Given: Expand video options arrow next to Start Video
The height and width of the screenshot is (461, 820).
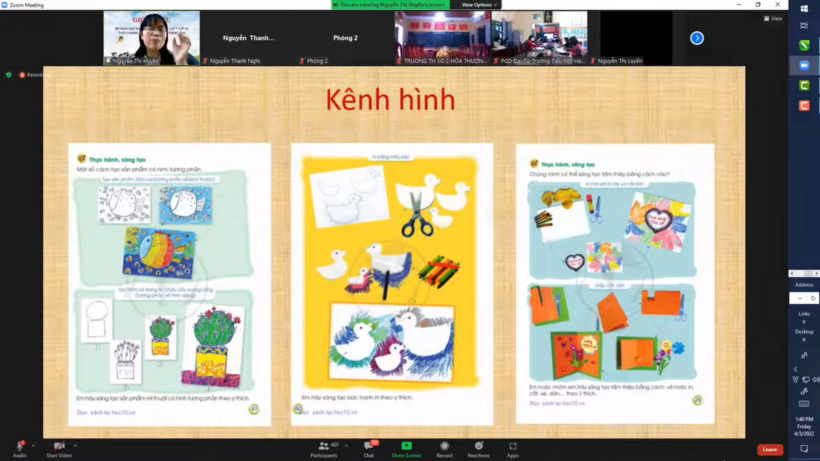Looking at the screenshot, I should (76, 445).
